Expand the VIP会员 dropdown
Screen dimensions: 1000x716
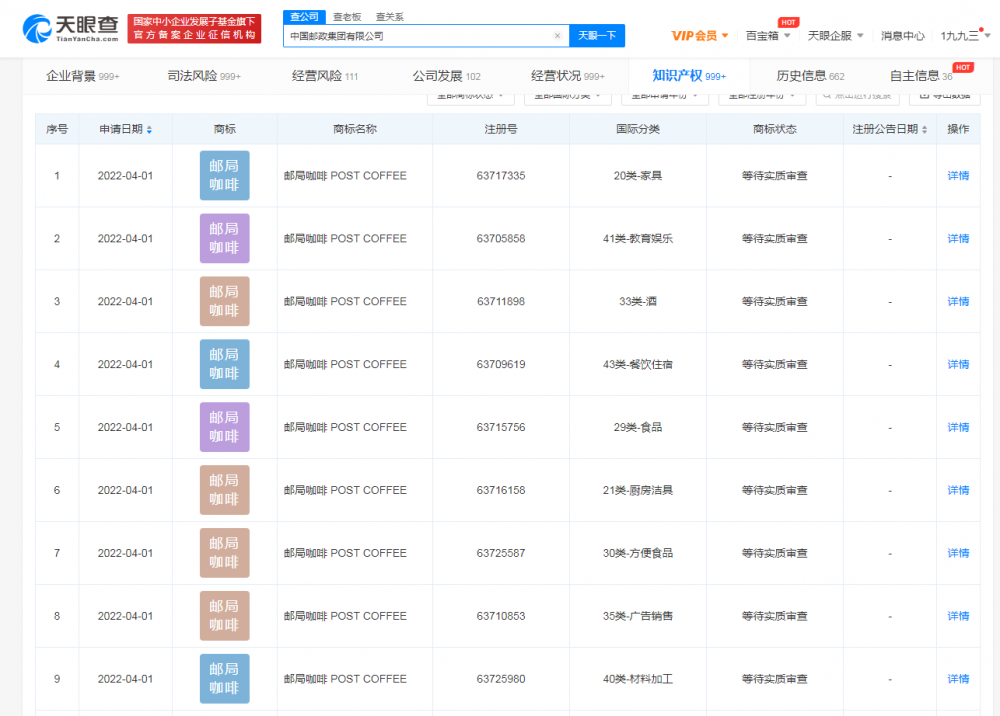(700, 36)
